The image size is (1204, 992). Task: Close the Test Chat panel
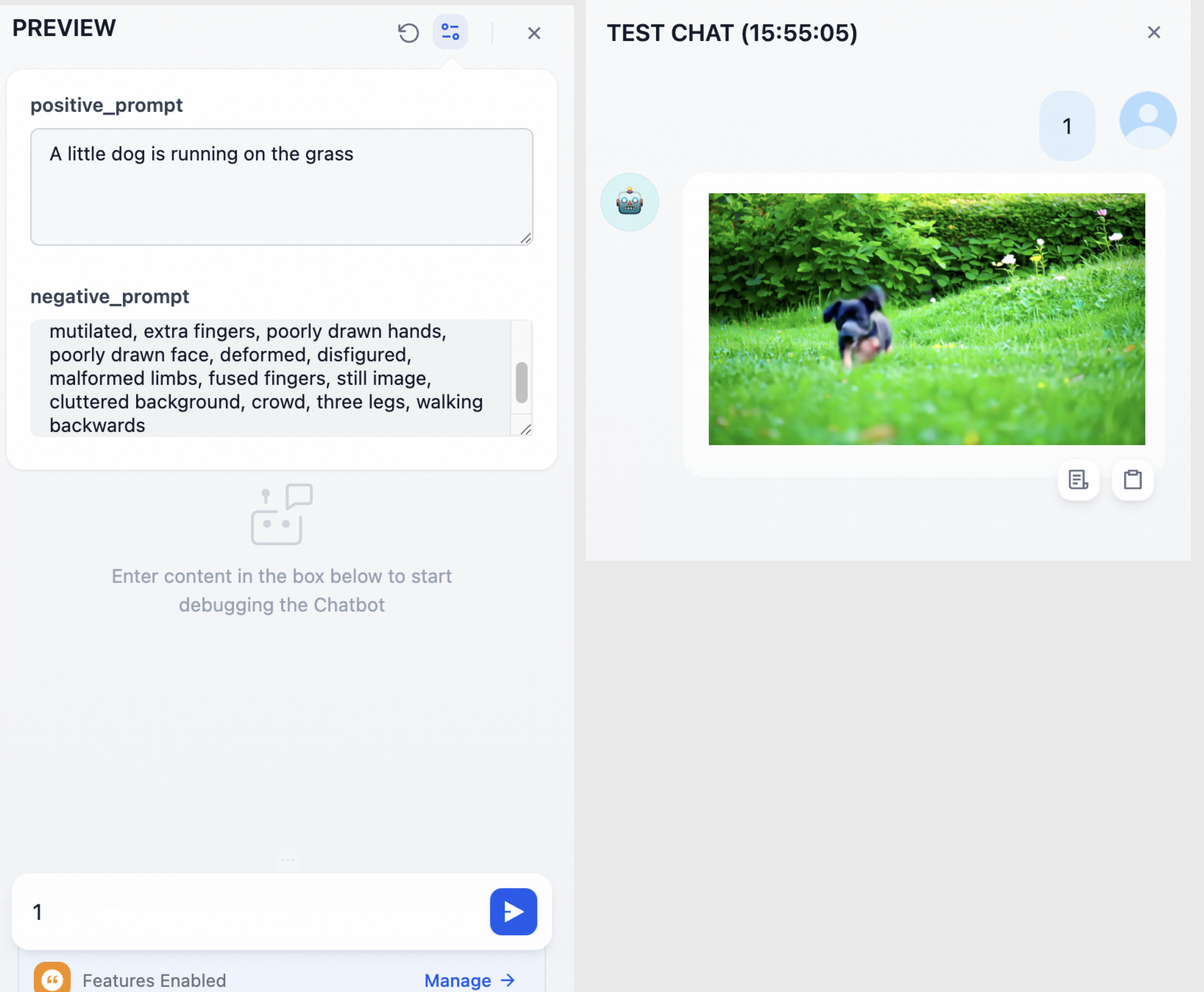(1154, 32)
